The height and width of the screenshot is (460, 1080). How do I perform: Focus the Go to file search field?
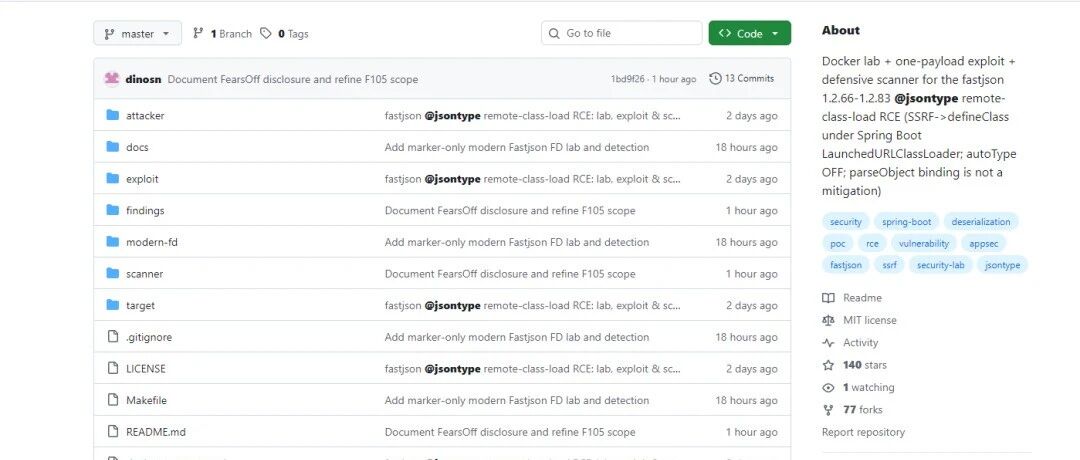[621, 33]
